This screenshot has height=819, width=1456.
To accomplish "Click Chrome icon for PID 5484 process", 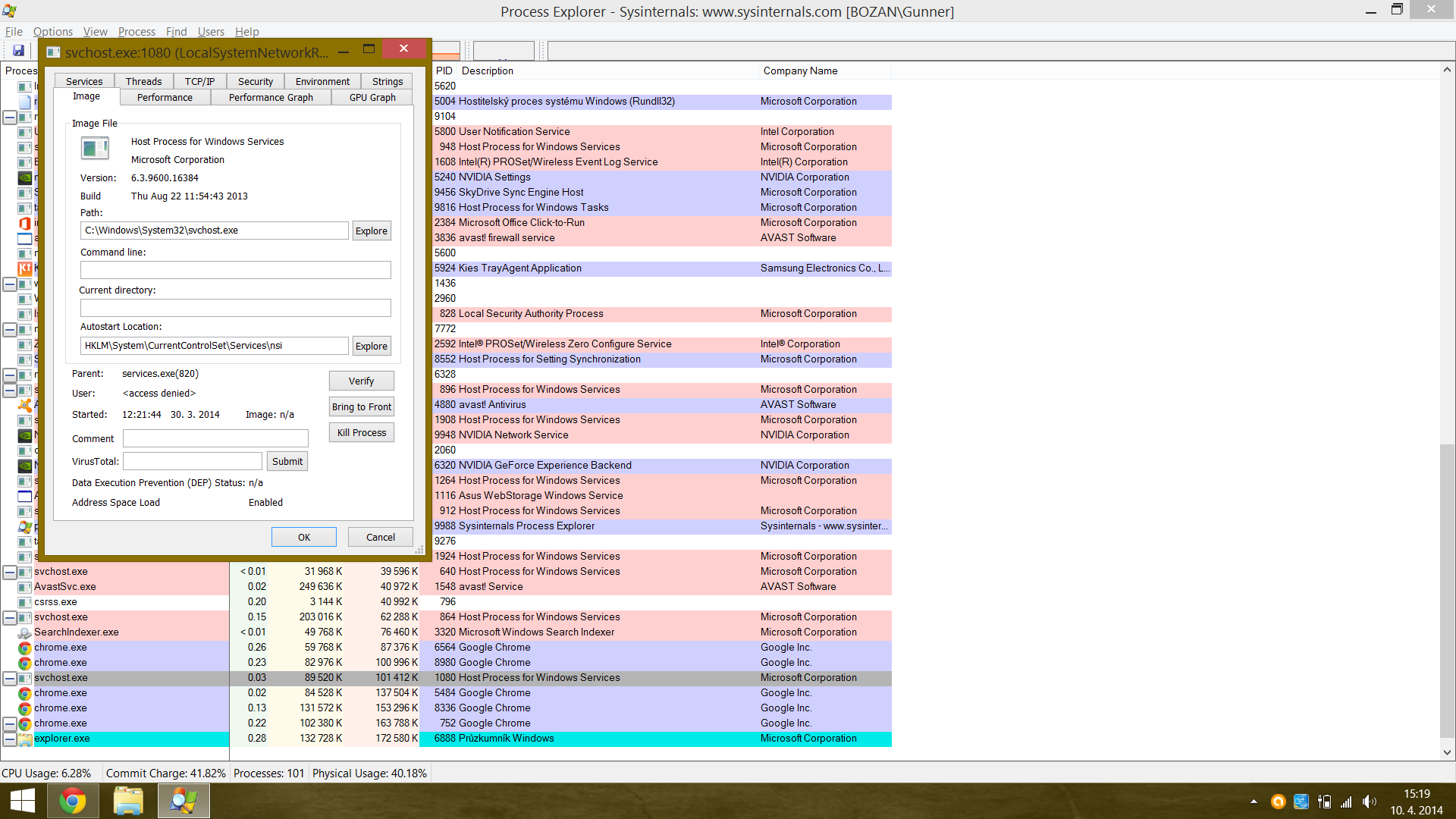I will point(24,693).
